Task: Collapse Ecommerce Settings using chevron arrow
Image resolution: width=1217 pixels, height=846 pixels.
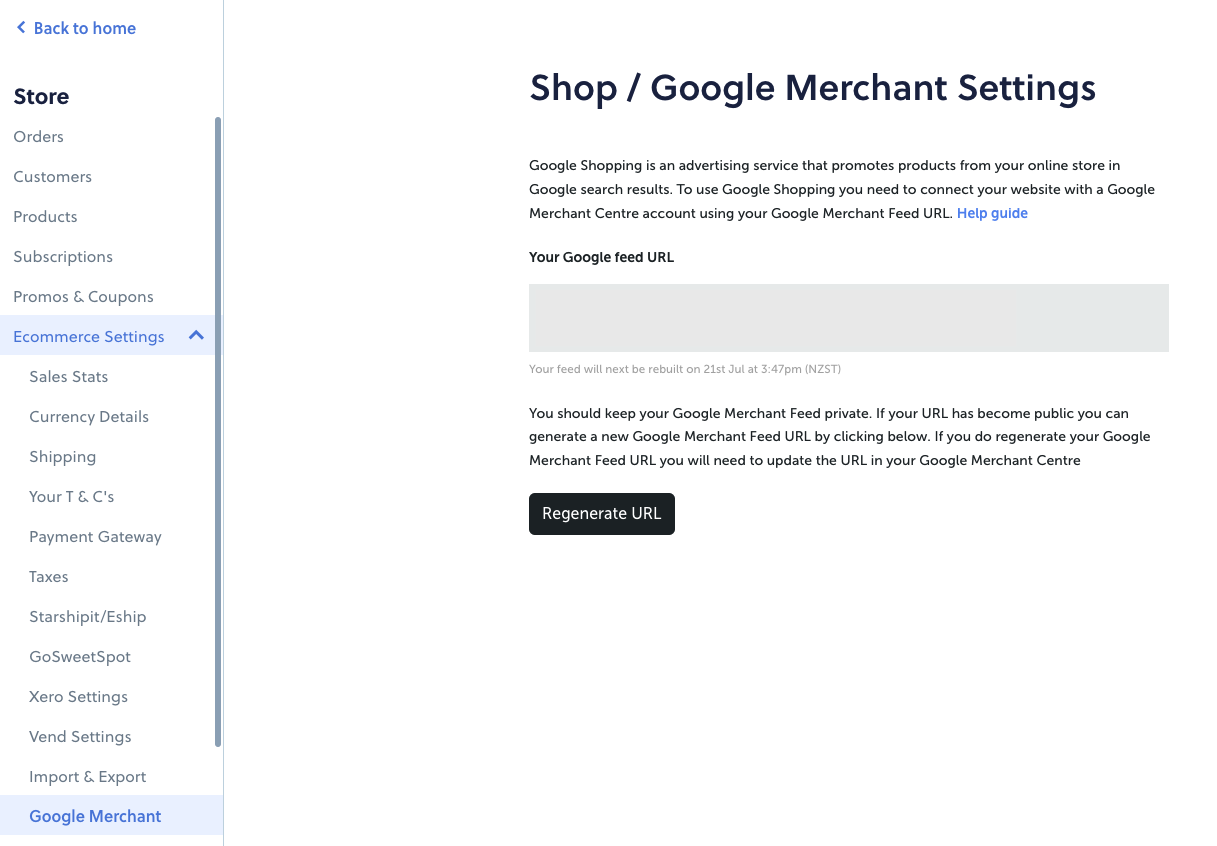Action: click(196, 336)
